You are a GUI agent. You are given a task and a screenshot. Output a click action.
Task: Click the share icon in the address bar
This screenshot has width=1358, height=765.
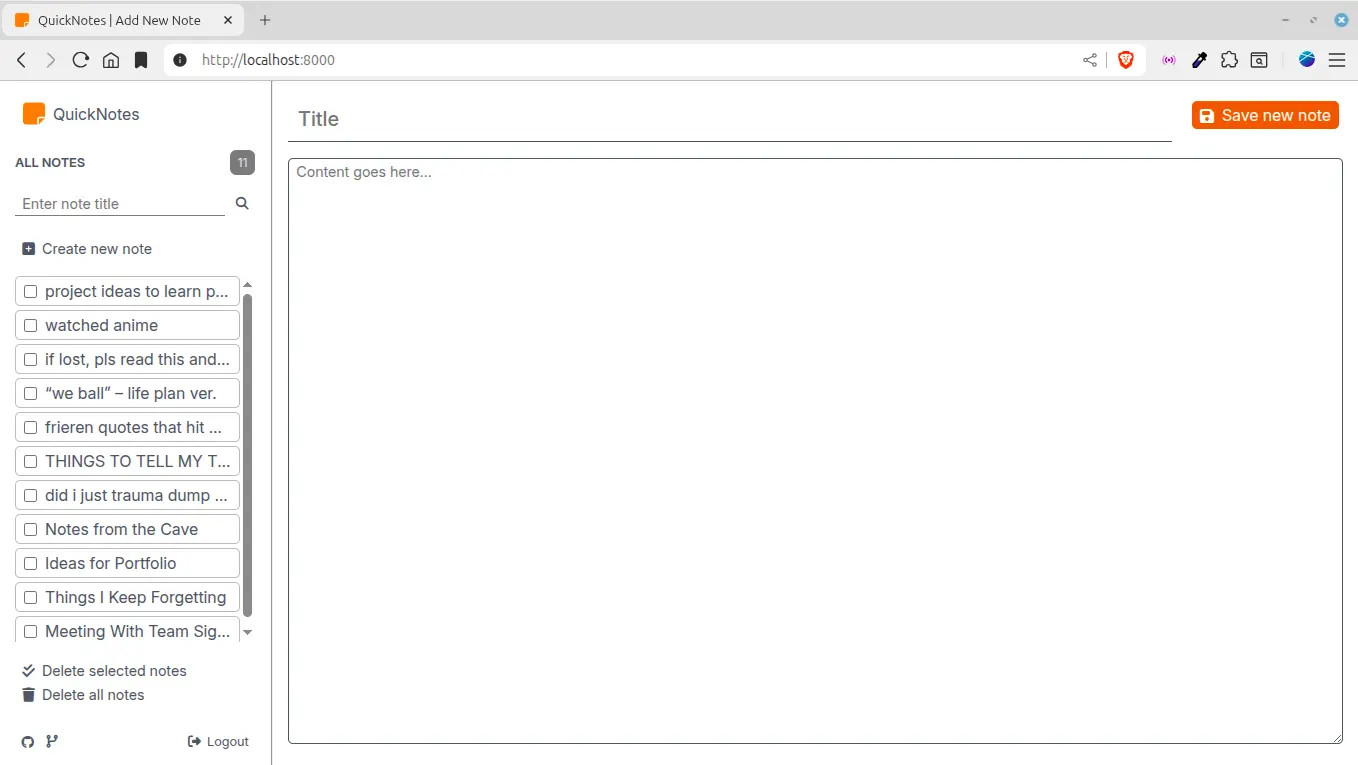(x=1089, y=60)
